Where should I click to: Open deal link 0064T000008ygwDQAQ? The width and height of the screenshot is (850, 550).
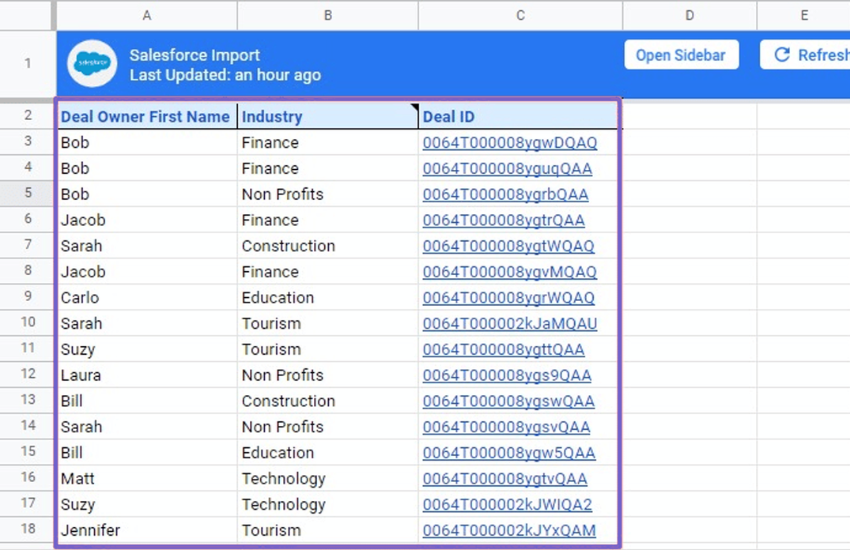click(x=509, y=143)
